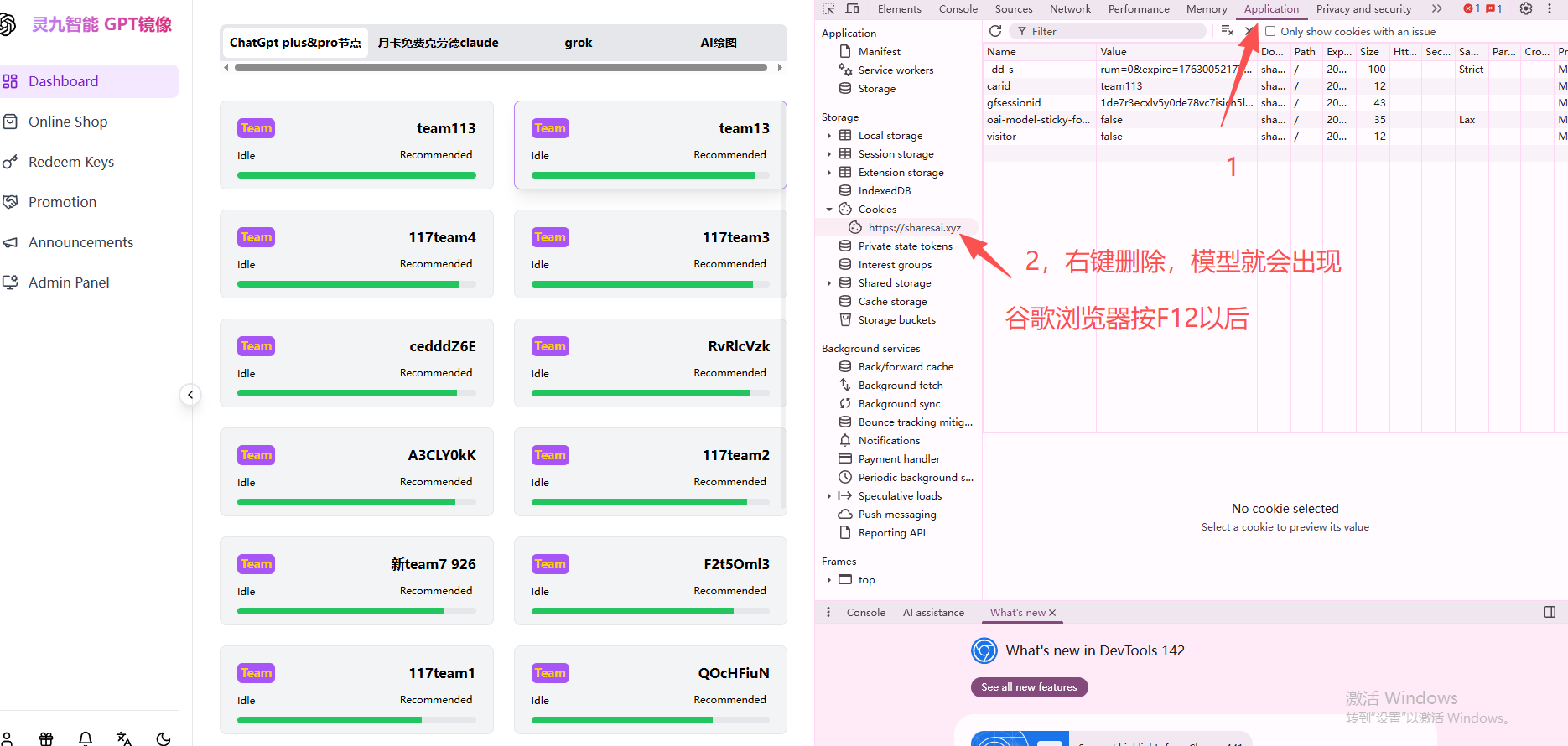Select the team113 card
1568x746 pixels.
[356, 145]
